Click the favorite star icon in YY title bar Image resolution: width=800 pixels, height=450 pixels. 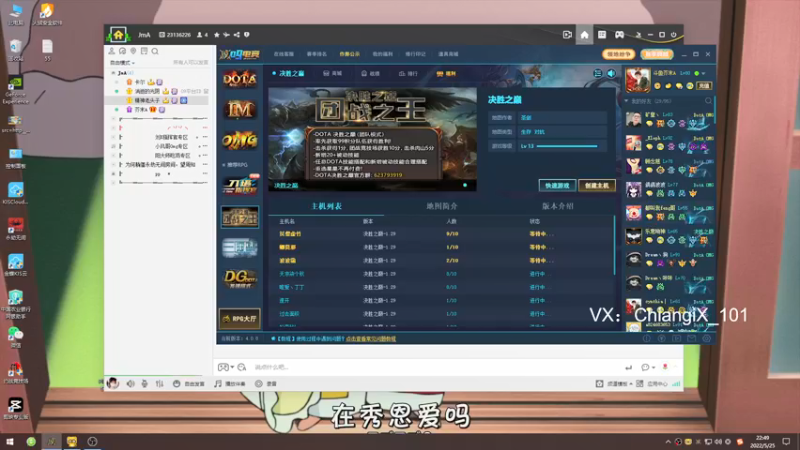pyautogui.click(x=217, y=35)
